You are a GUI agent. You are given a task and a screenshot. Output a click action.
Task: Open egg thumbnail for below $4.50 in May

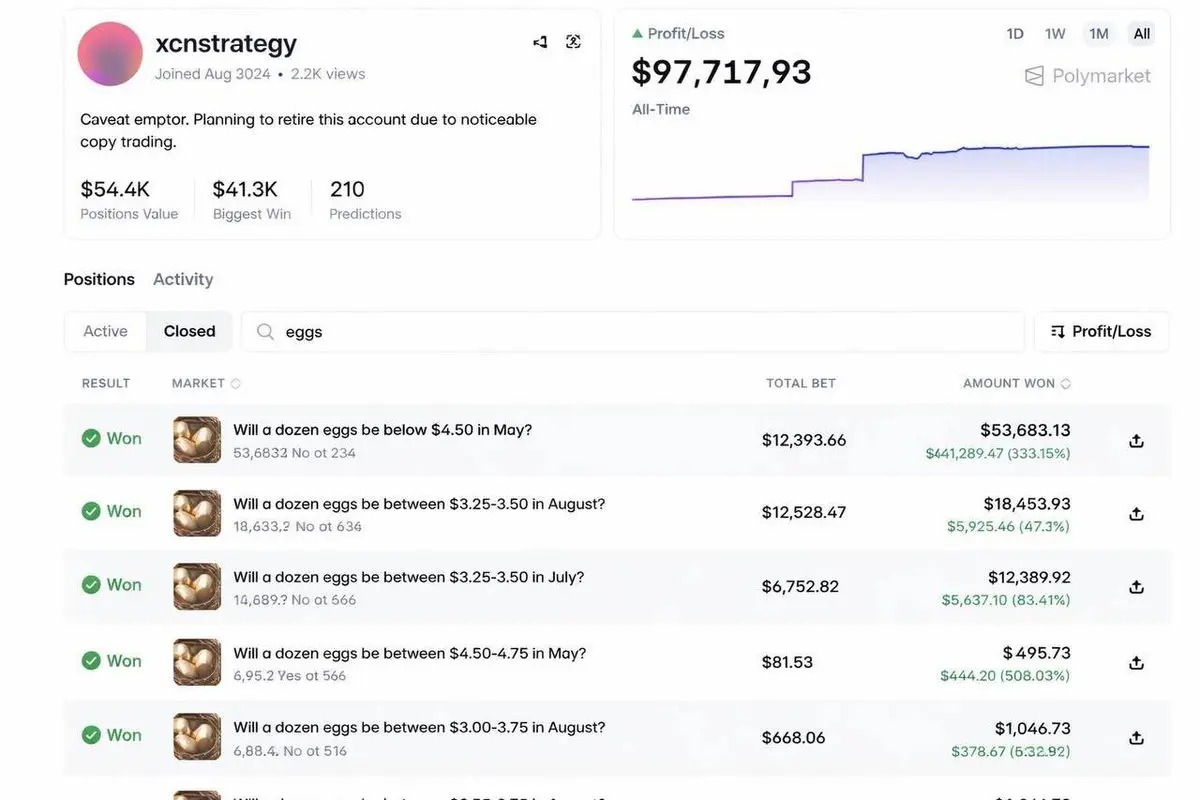click(197, 440)
